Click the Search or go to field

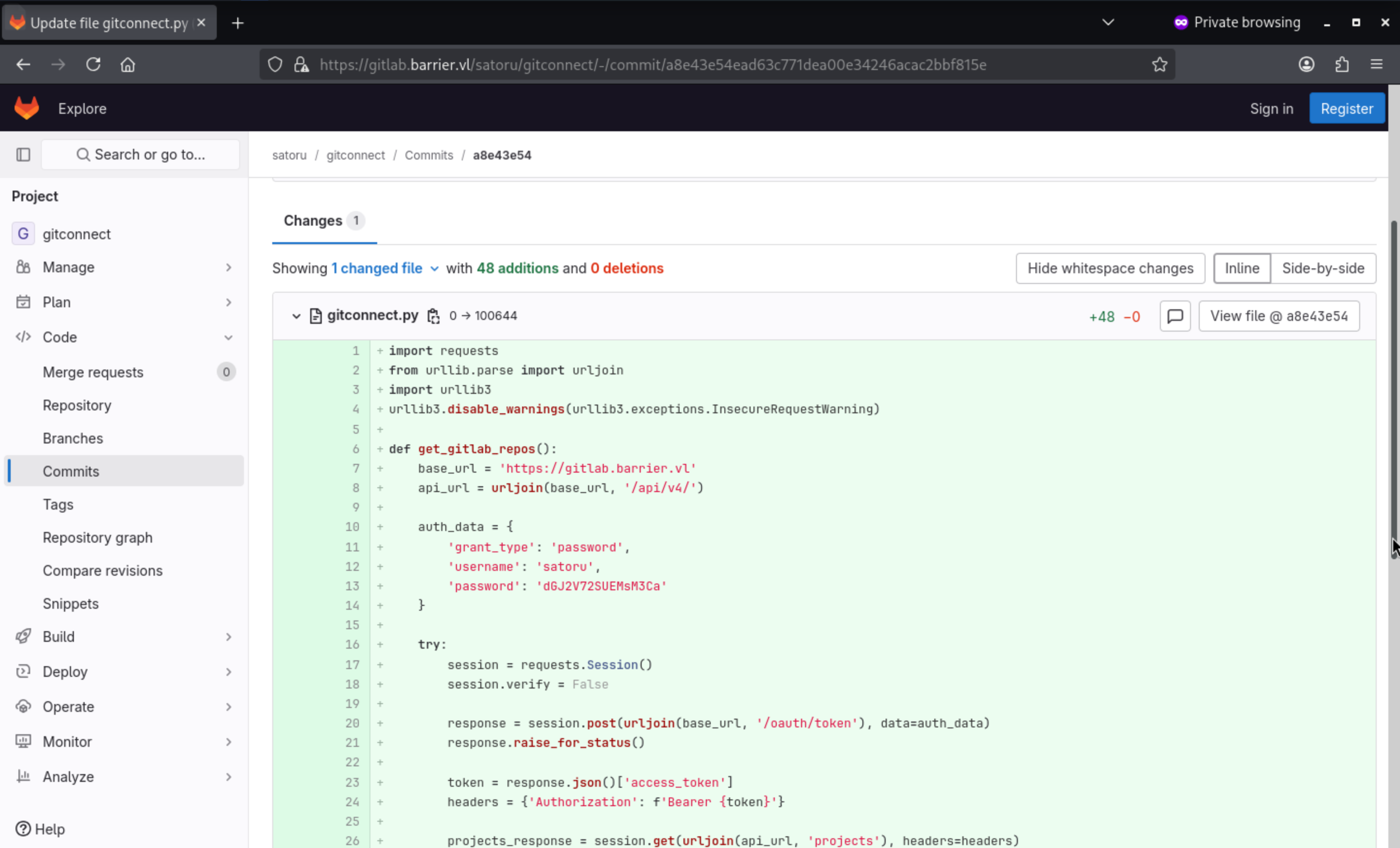click(x=141, y=155)
